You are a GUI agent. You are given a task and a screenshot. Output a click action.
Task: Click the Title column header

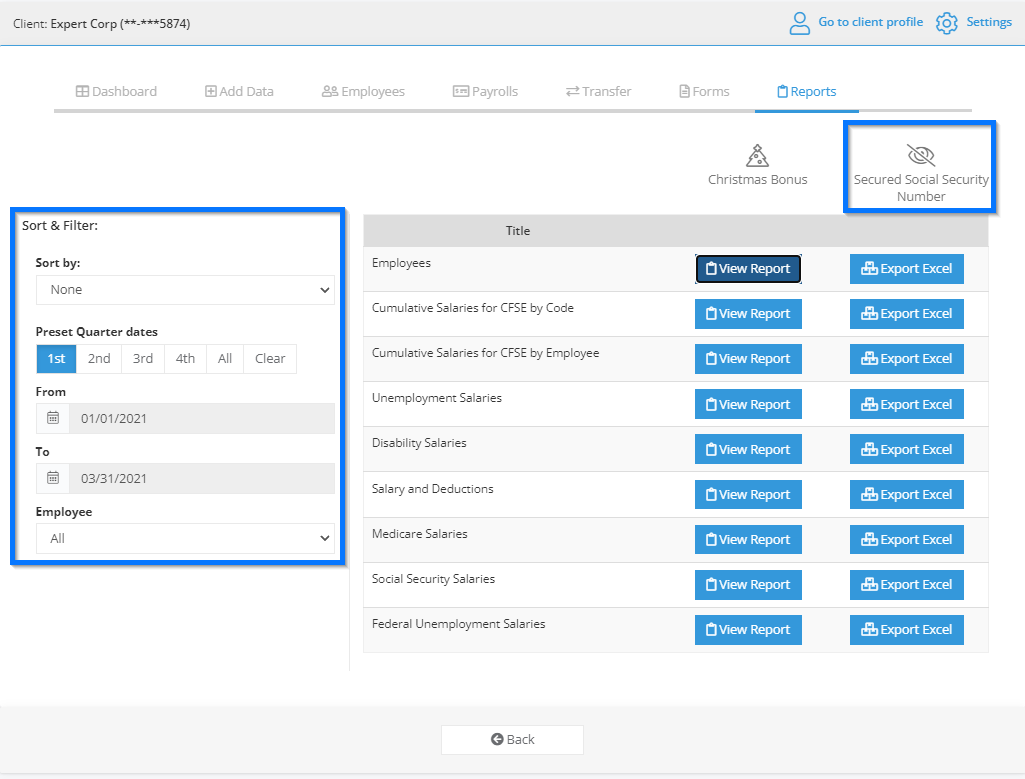(x=518, y=231)
